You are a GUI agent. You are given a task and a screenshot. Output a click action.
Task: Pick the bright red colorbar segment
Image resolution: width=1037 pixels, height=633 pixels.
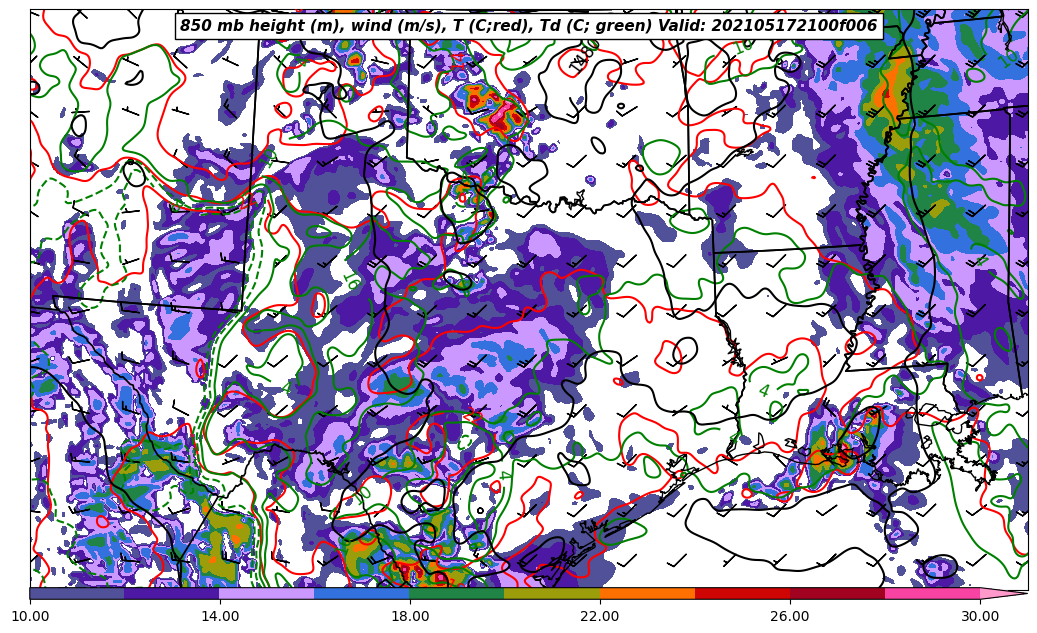(742, 593)
